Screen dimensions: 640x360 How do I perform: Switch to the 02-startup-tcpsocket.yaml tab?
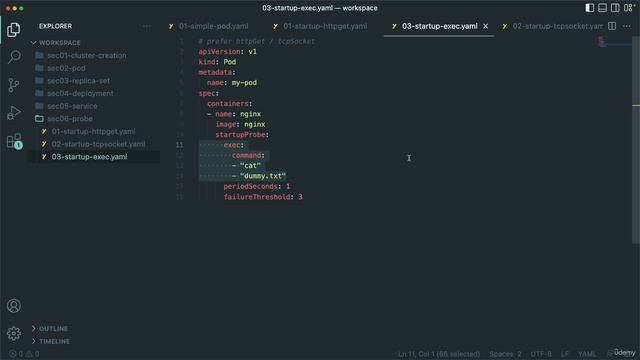(552, 26)
